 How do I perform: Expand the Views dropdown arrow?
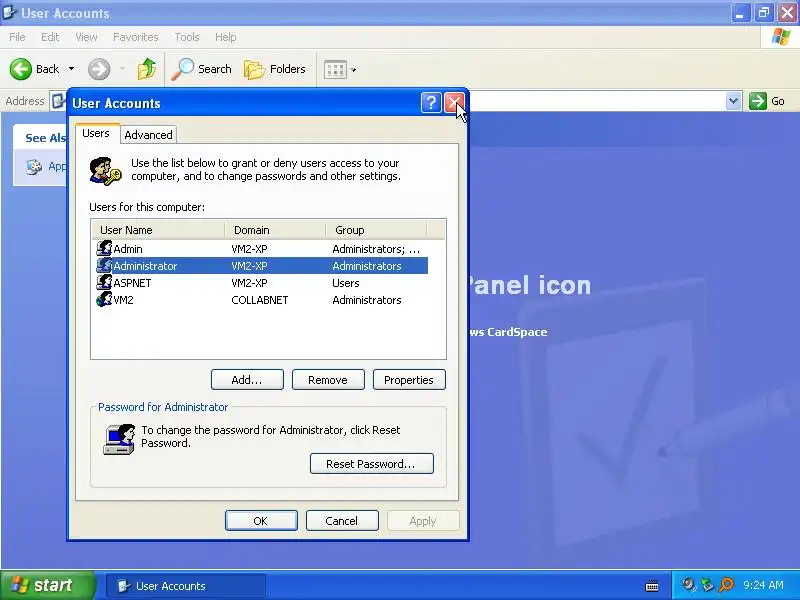pyautogui.click(x=354, y=70)
